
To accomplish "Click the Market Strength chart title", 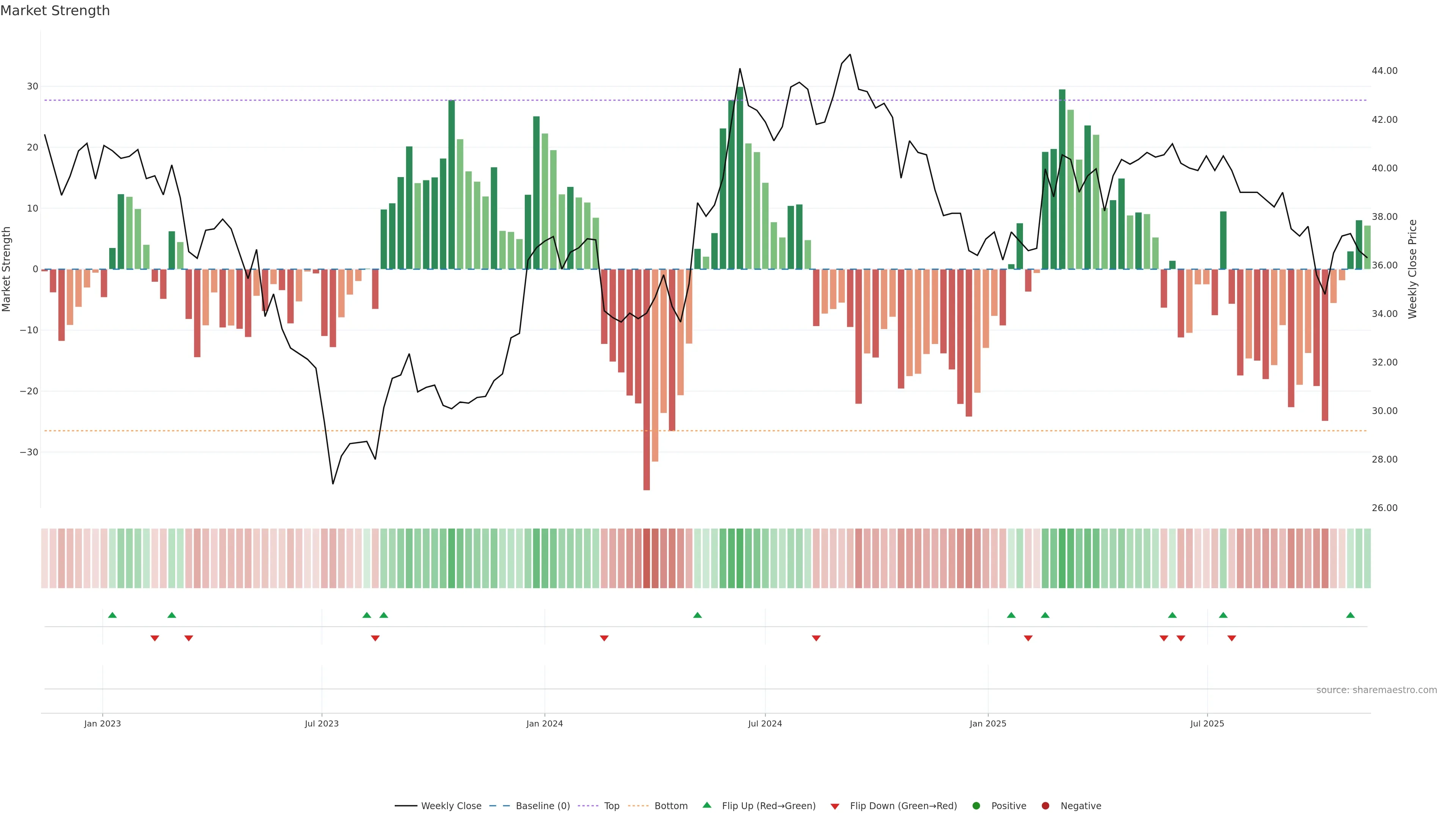I will pyautogui.click(x=55, y=11).
